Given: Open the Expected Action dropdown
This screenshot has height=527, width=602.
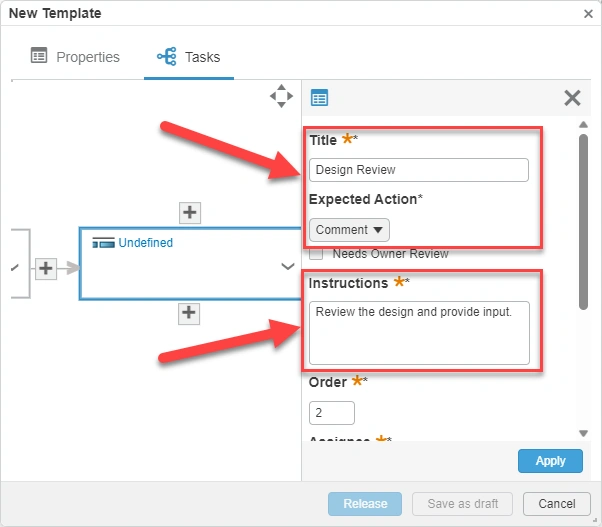Looking at the screenshot, I should pos(349,230).
